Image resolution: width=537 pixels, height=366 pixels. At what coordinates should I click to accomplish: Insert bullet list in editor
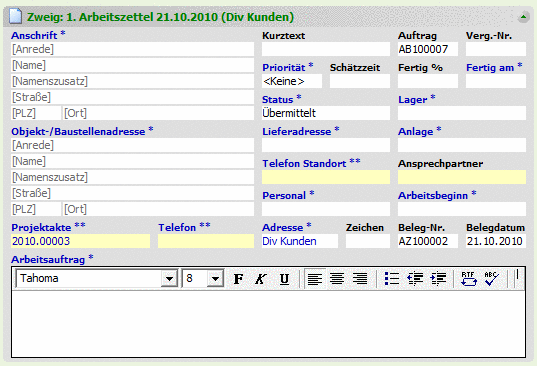pos(391,279)
